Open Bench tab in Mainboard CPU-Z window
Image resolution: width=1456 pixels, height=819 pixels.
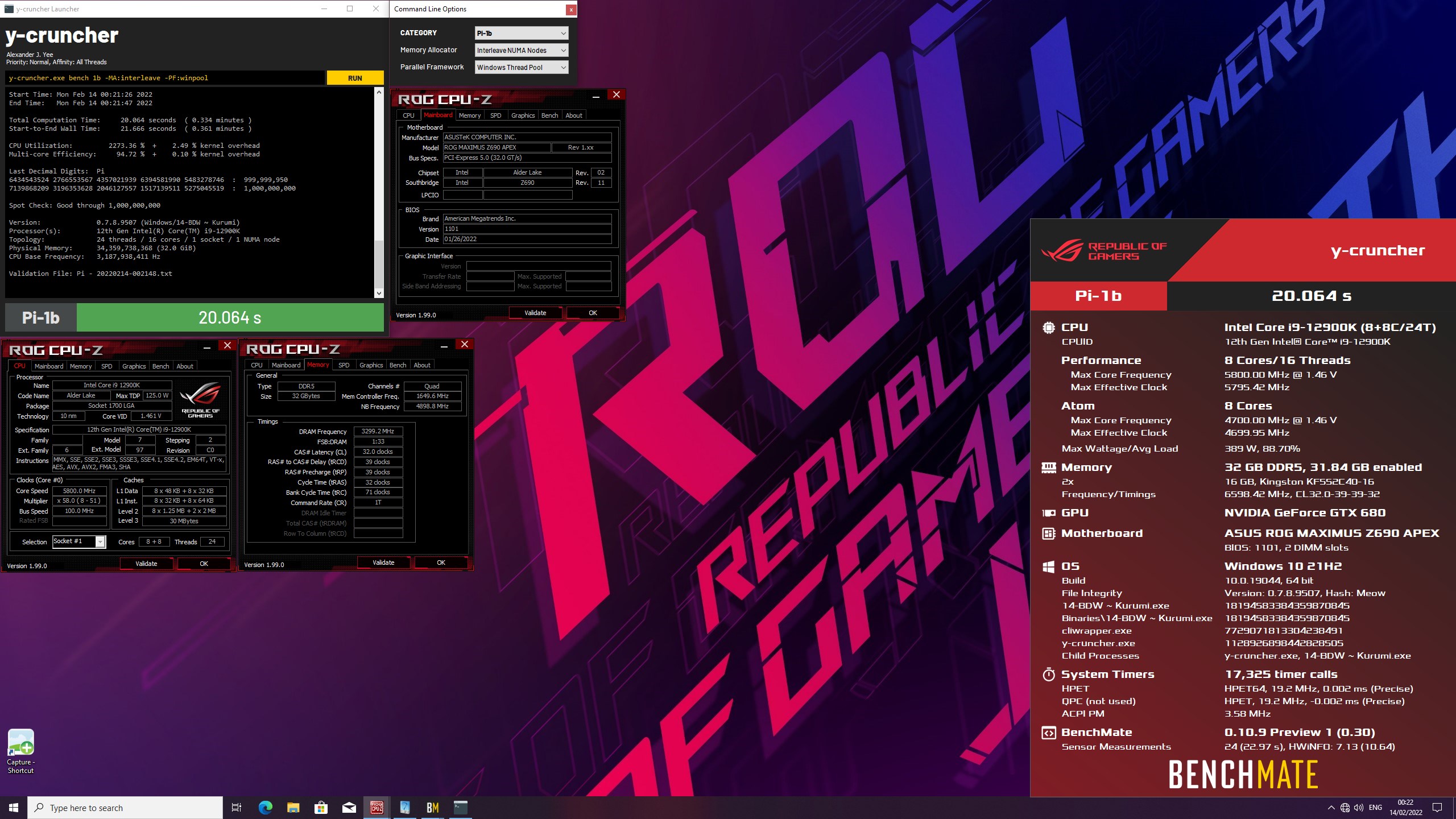click(549, 115)
